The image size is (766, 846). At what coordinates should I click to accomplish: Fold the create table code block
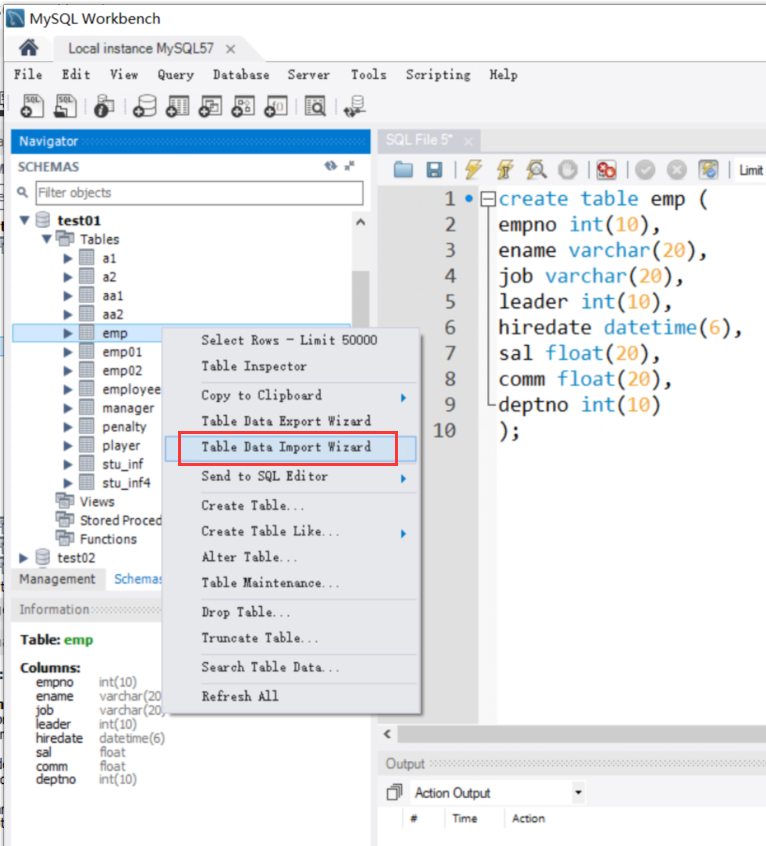pos(488,199)
